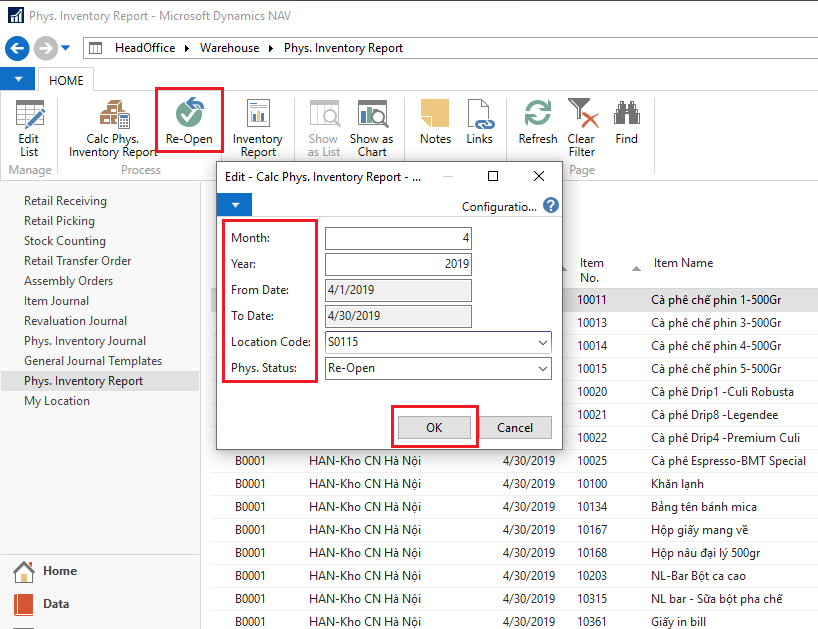Click the Month input field
818x629 pixels.
click(398, 238)
